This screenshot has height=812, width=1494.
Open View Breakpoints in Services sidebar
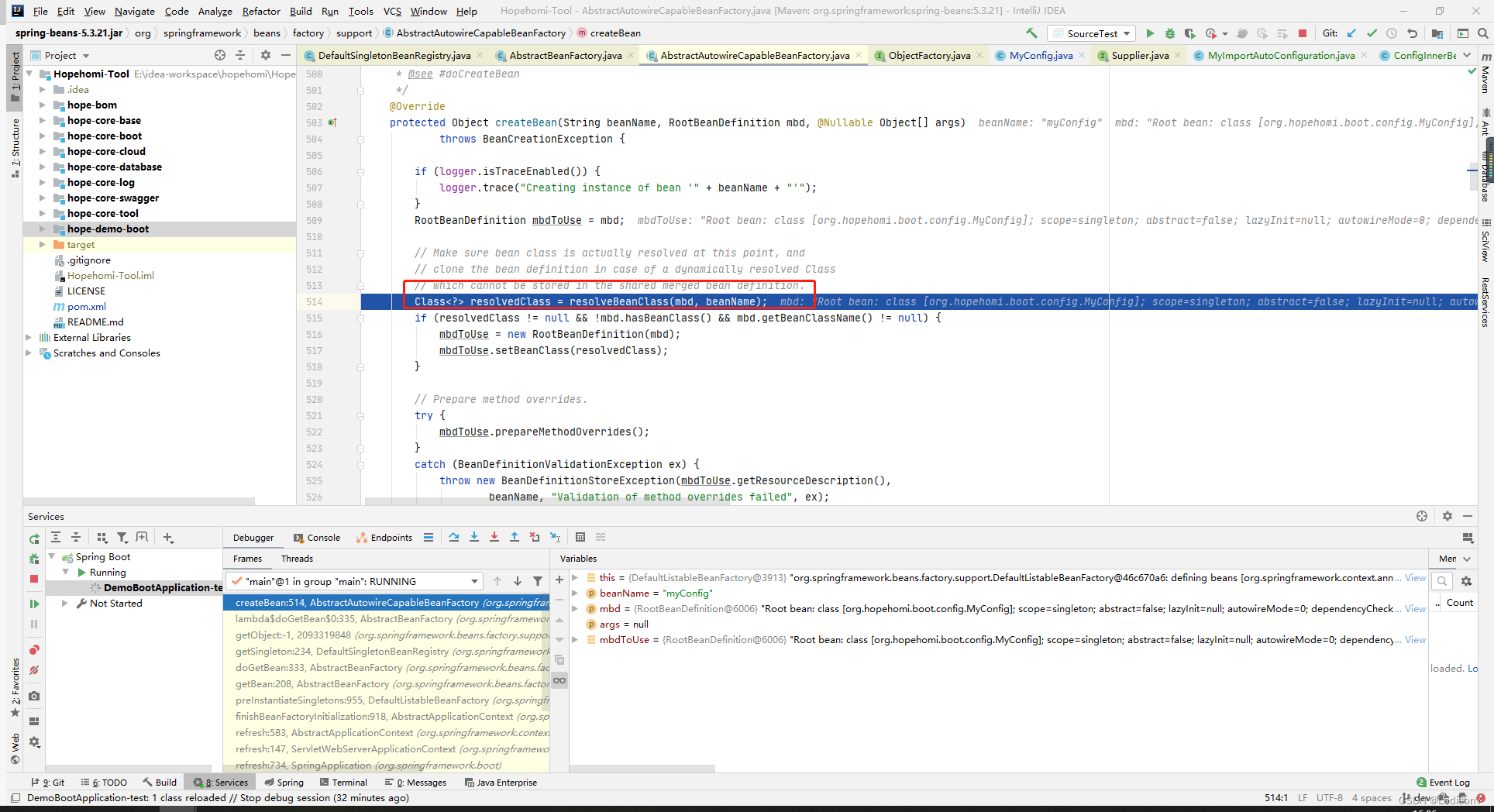34,650
